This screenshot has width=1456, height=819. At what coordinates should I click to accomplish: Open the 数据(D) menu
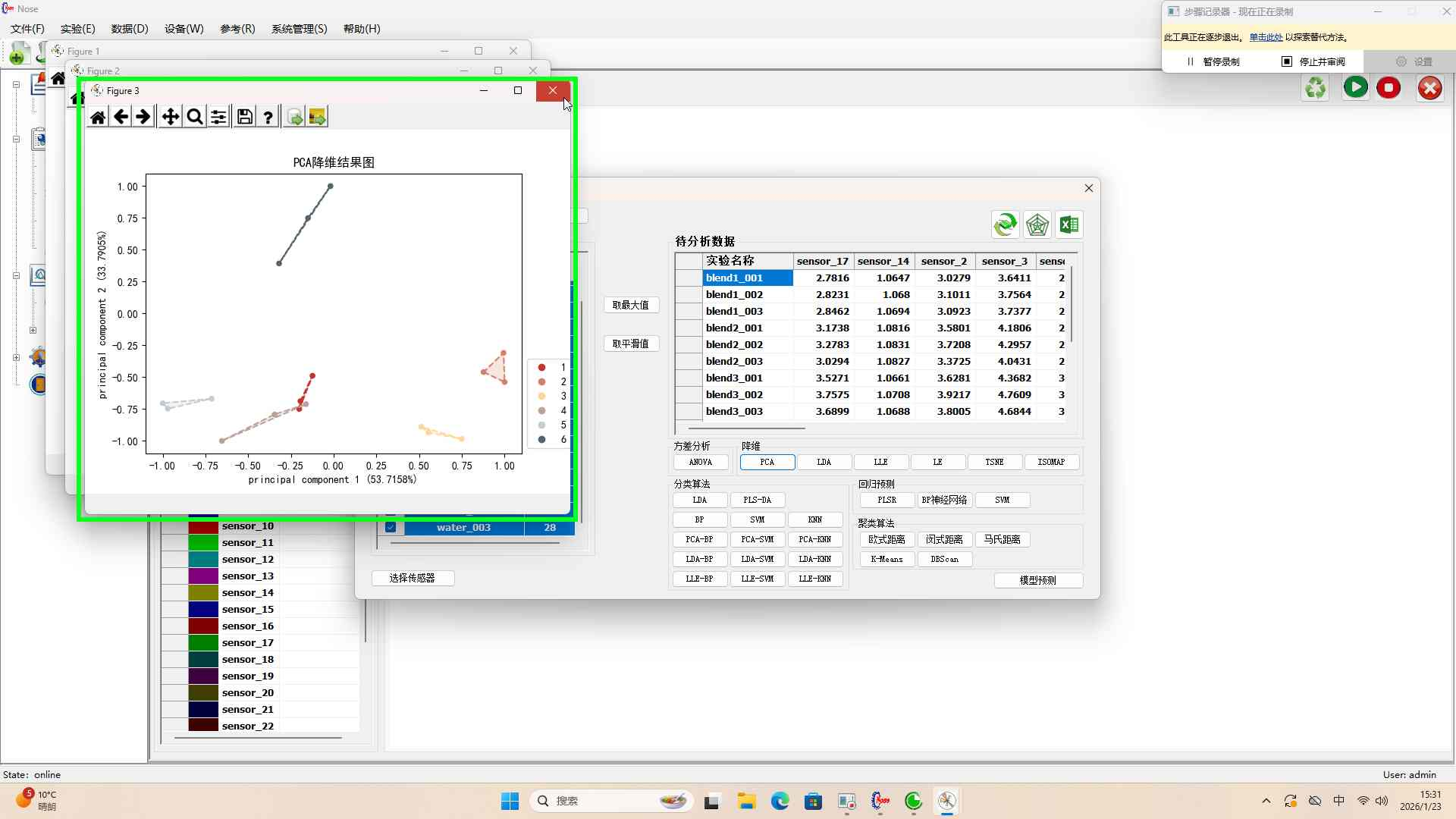[130, 29]
